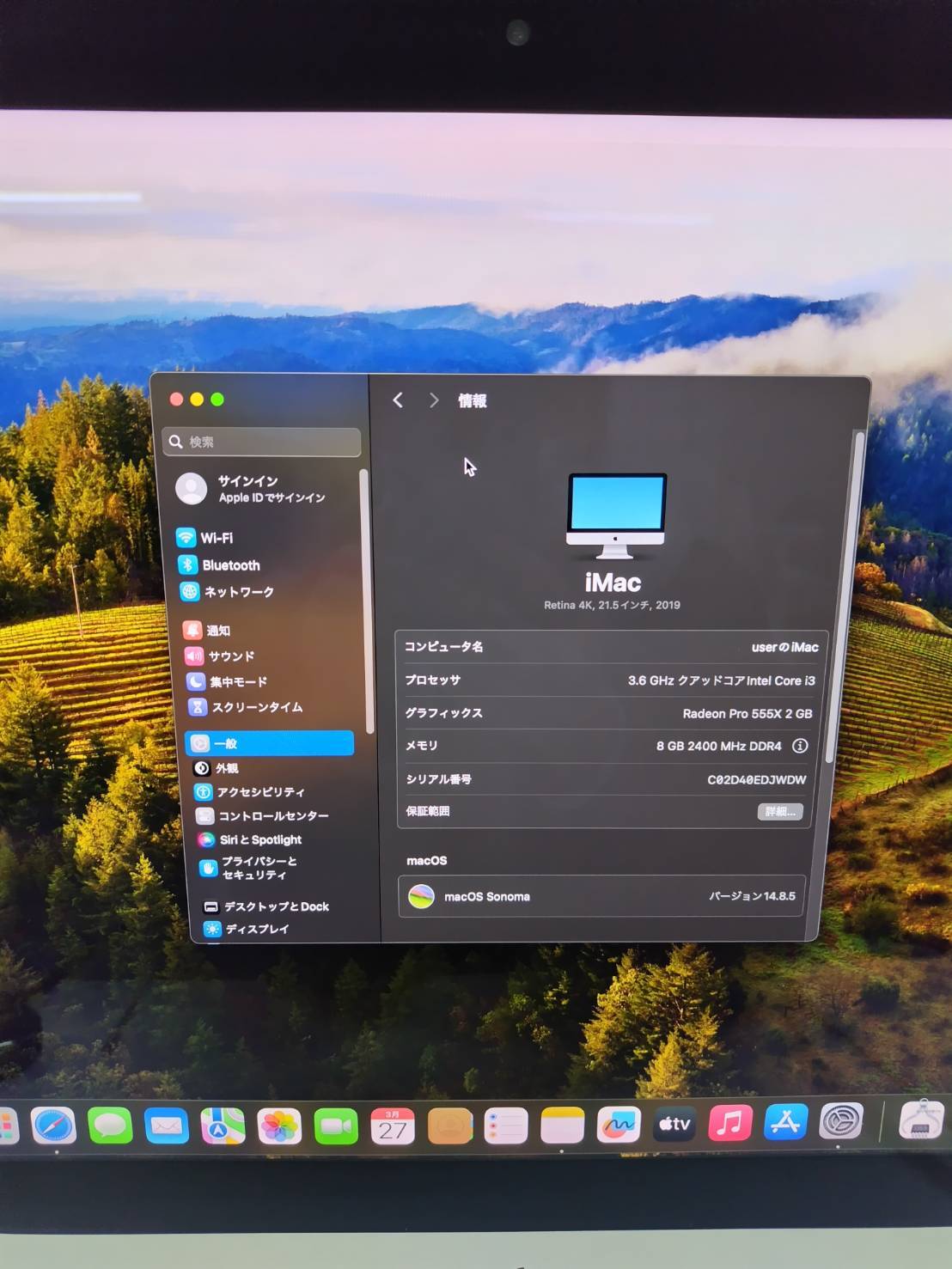Open Siri と Spotlight settings
The image size is (952, 1269).
point(250,839)
